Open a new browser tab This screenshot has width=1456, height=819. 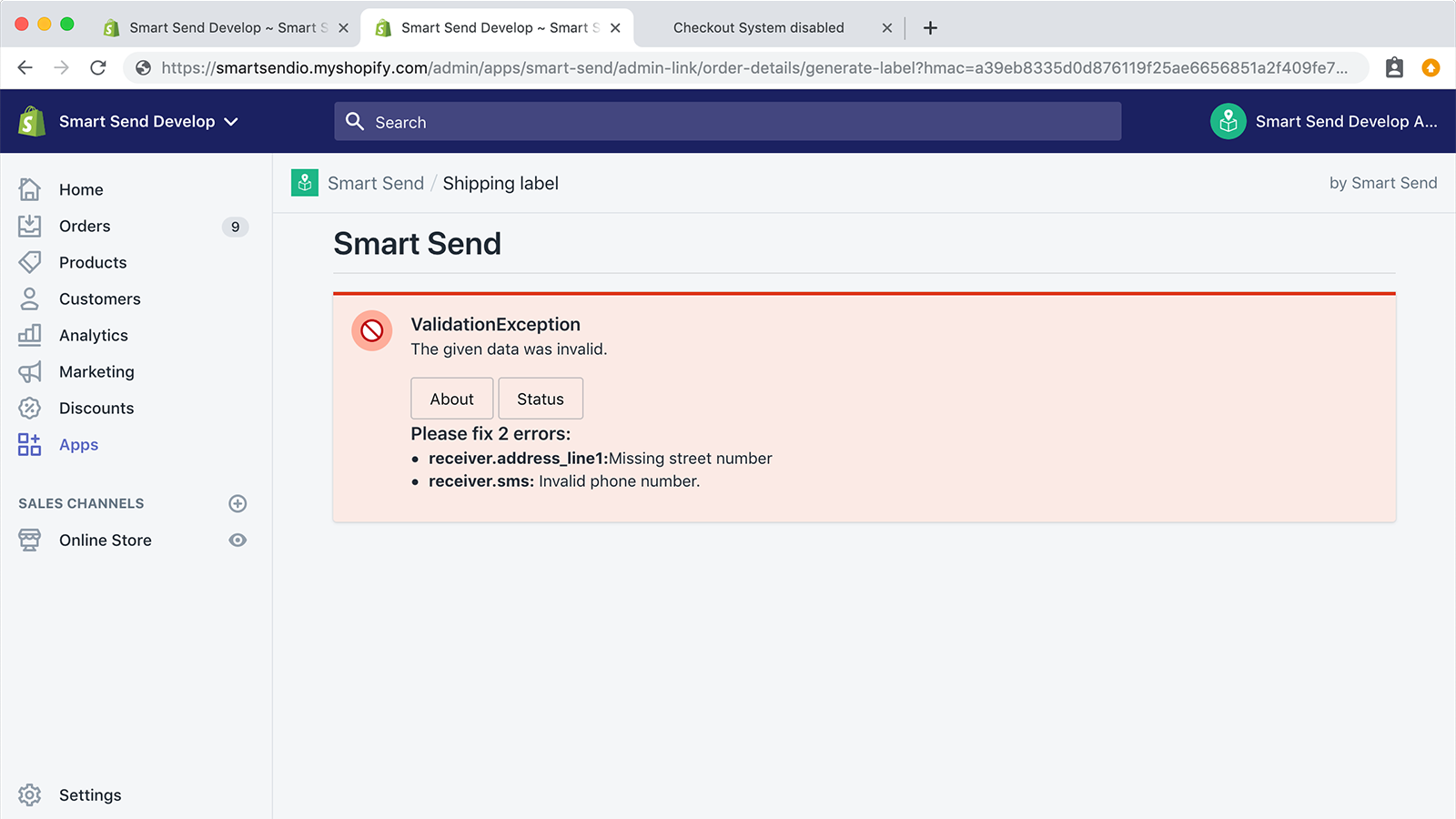[x=930, y=27]
